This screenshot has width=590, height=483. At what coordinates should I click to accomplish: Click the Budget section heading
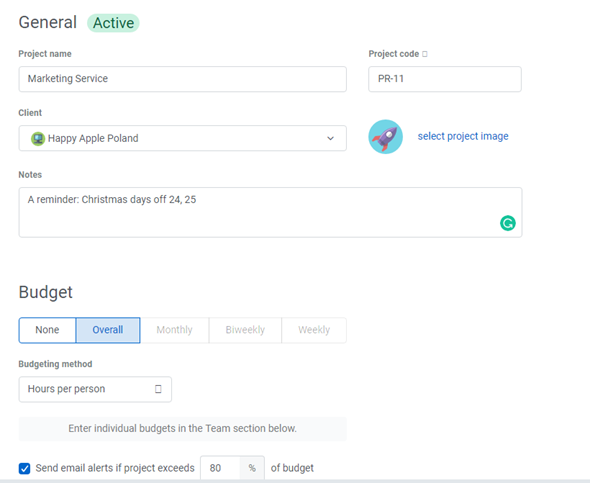[46, 293]
